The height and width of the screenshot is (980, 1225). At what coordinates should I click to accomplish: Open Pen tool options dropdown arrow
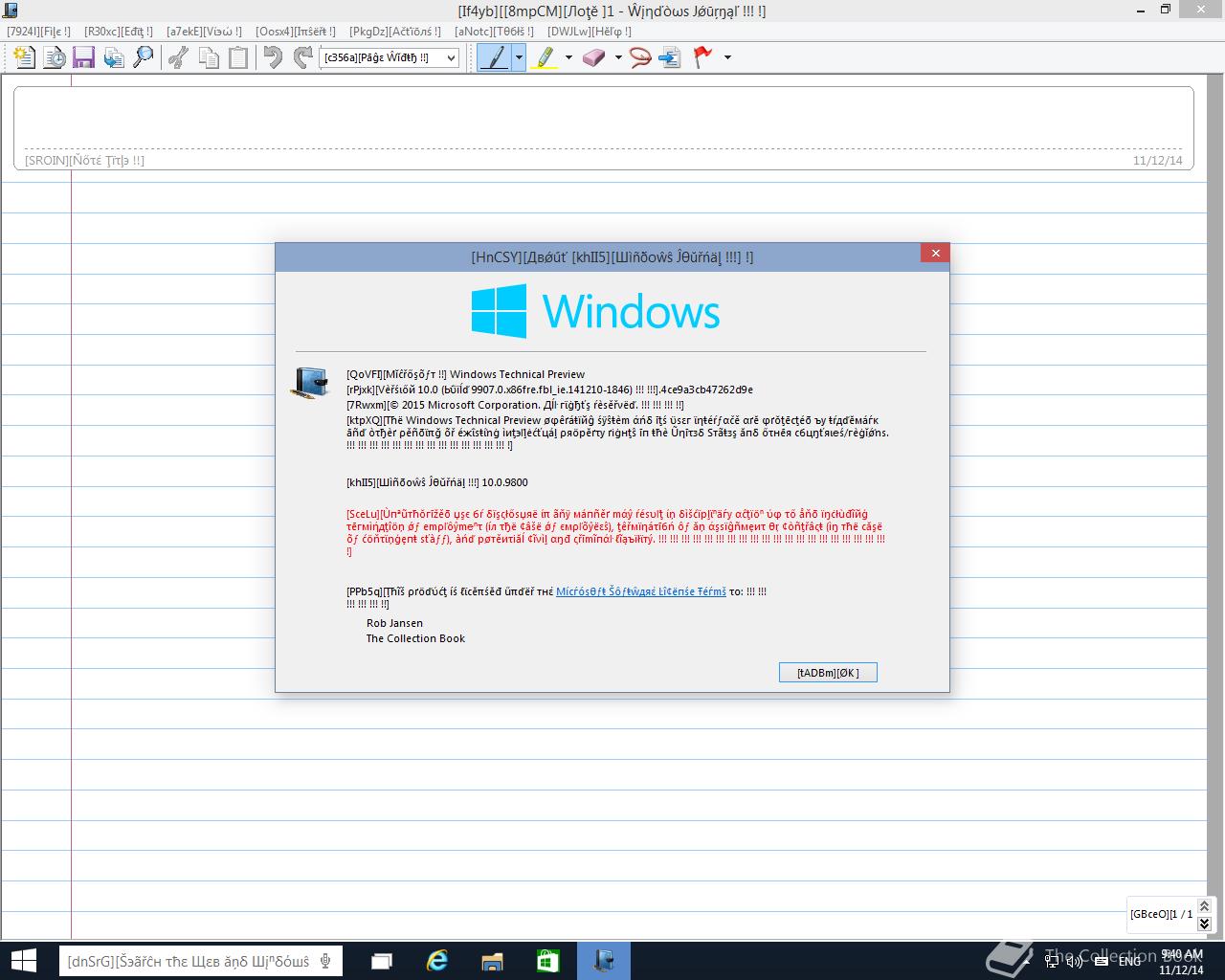coord(519,57)
